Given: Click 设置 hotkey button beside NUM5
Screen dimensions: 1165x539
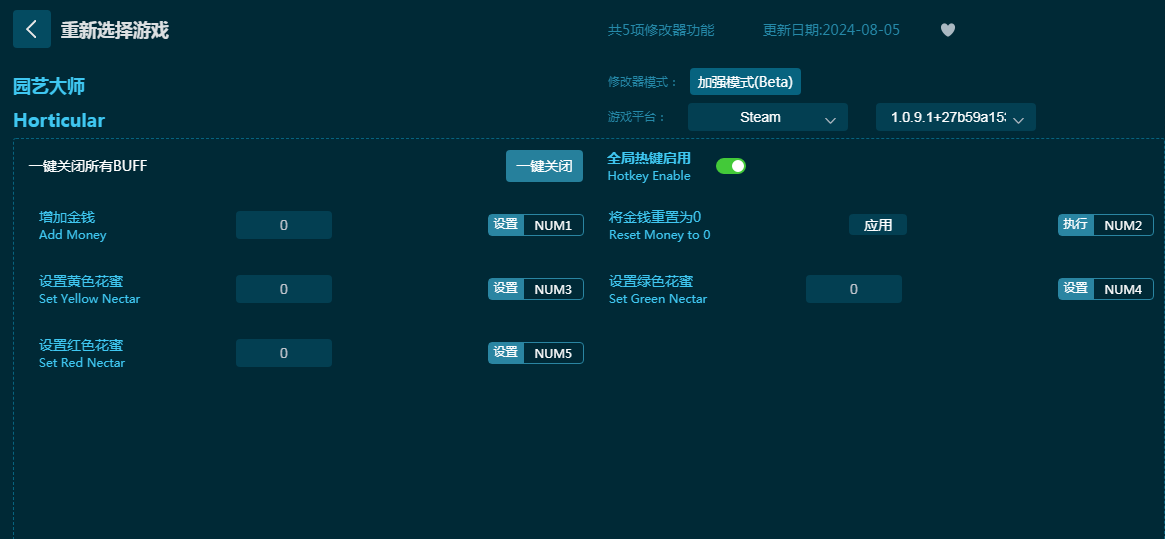Looking at the screenshot, I should [506, 353].
